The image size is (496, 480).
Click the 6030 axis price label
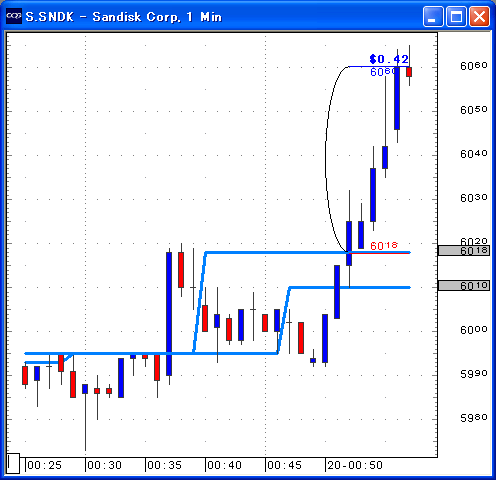click(x=474, y=198)
